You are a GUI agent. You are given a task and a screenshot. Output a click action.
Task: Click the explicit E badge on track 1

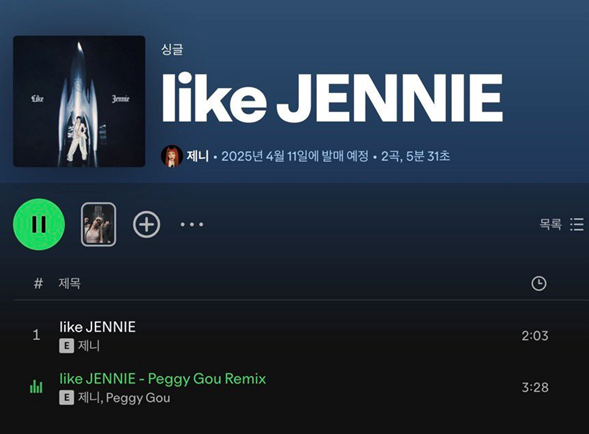tap(66, 346)
